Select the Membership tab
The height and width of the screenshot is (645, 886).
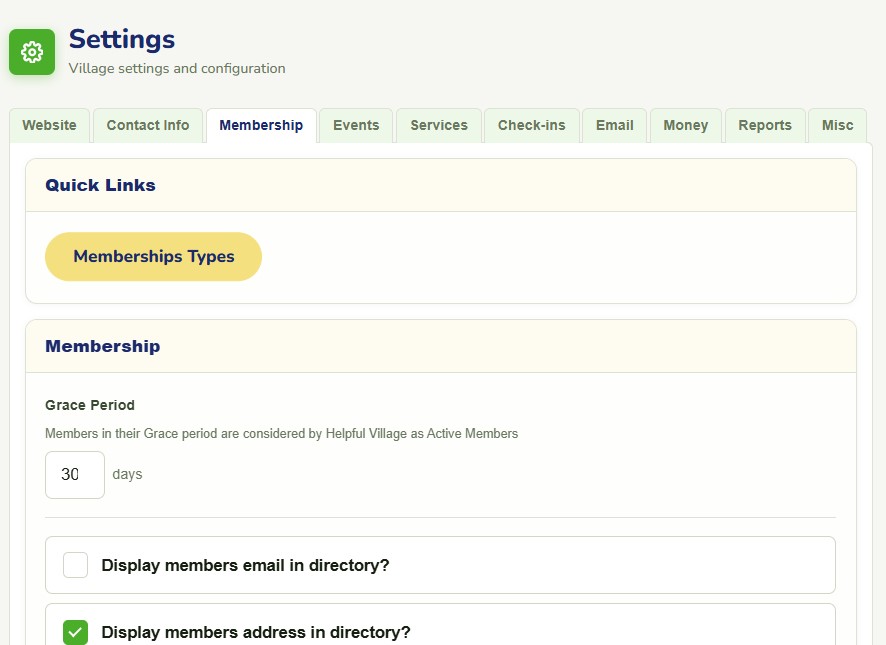pyautogui.click(x=261, y=125)
